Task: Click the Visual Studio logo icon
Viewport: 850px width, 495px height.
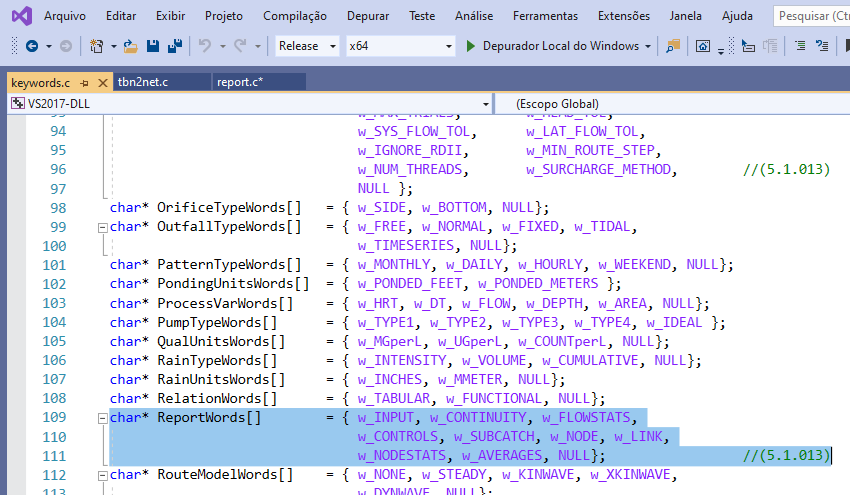Action: pyautogui.click(x=22, y=16)
